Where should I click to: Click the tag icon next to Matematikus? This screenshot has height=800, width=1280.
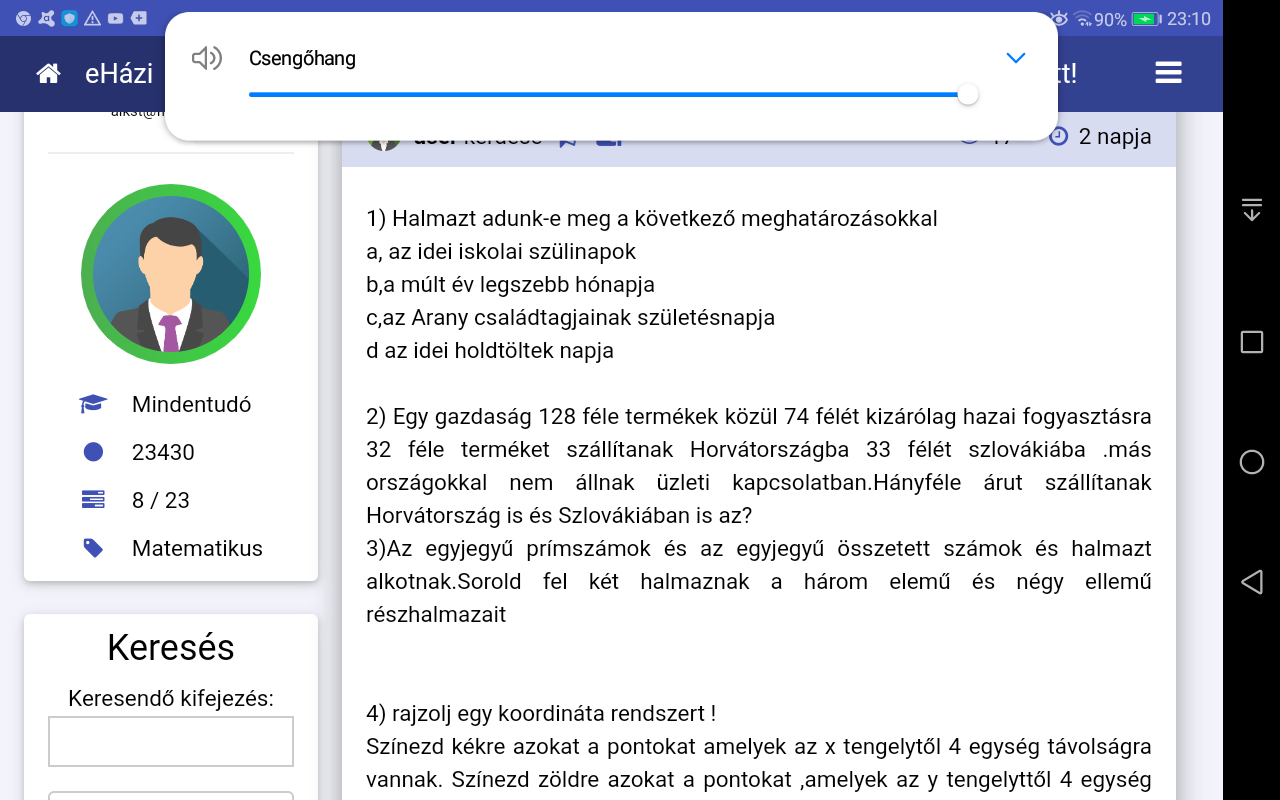click(93, 548)
